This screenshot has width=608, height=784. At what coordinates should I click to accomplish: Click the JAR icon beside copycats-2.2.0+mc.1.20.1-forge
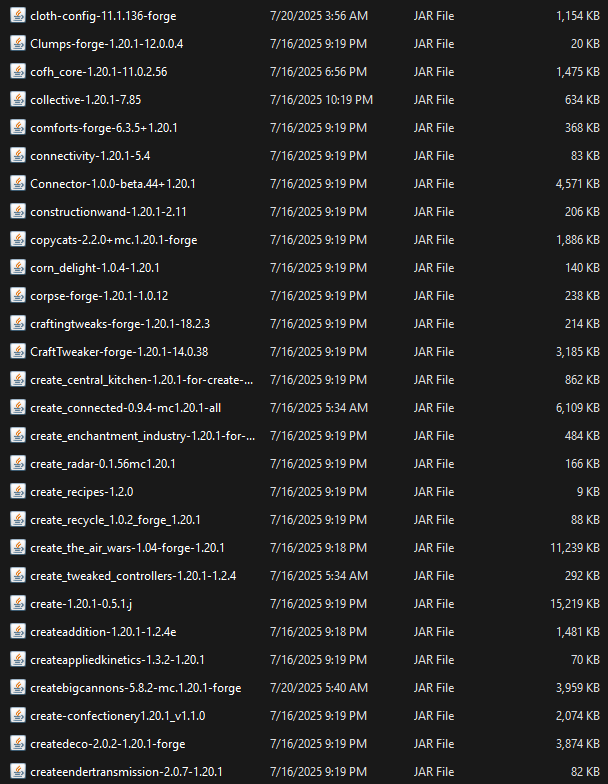click(x=18, y=240)
